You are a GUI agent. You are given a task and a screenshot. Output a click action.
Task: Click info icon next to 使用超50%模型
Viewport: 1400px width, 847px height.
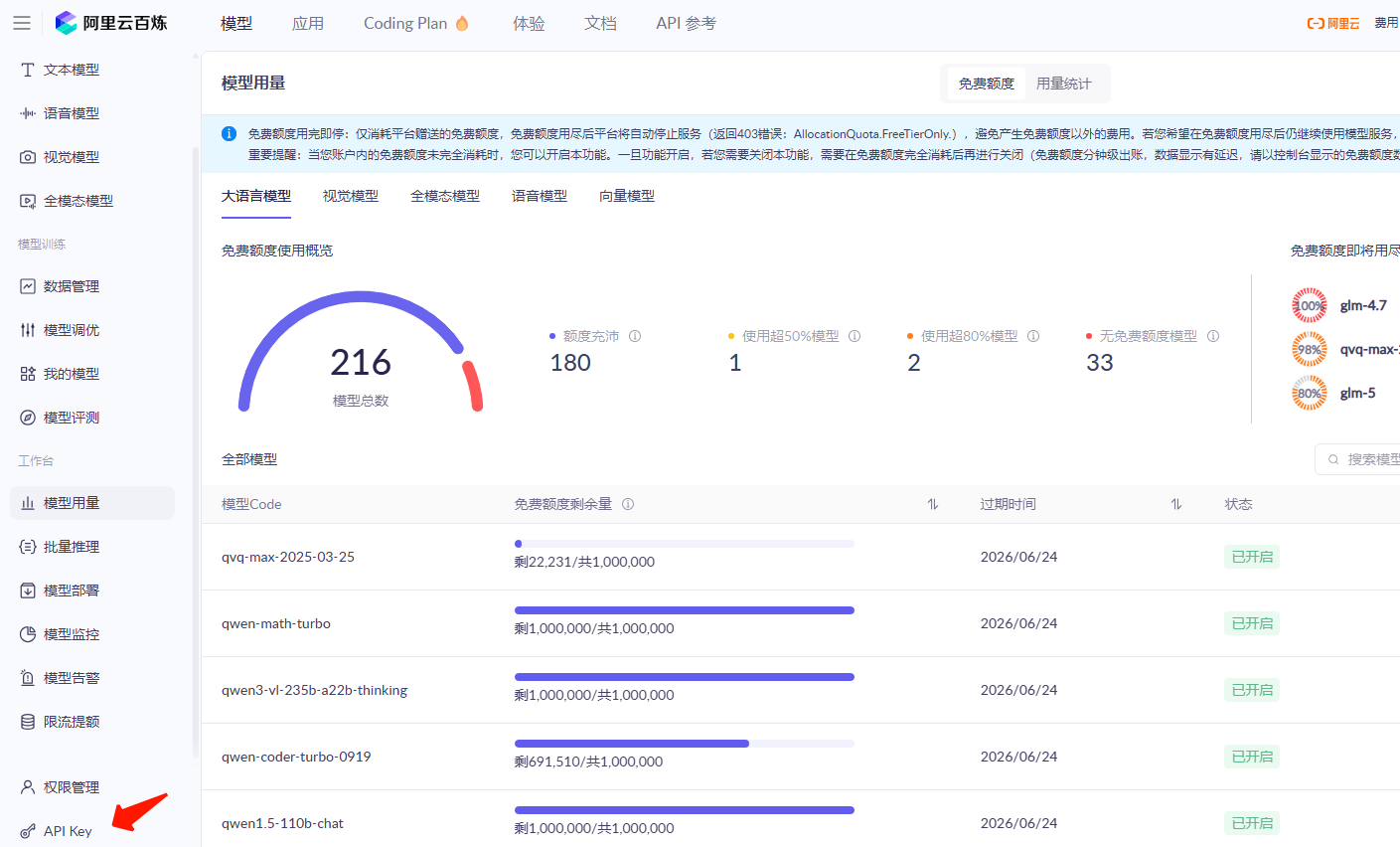855,336
